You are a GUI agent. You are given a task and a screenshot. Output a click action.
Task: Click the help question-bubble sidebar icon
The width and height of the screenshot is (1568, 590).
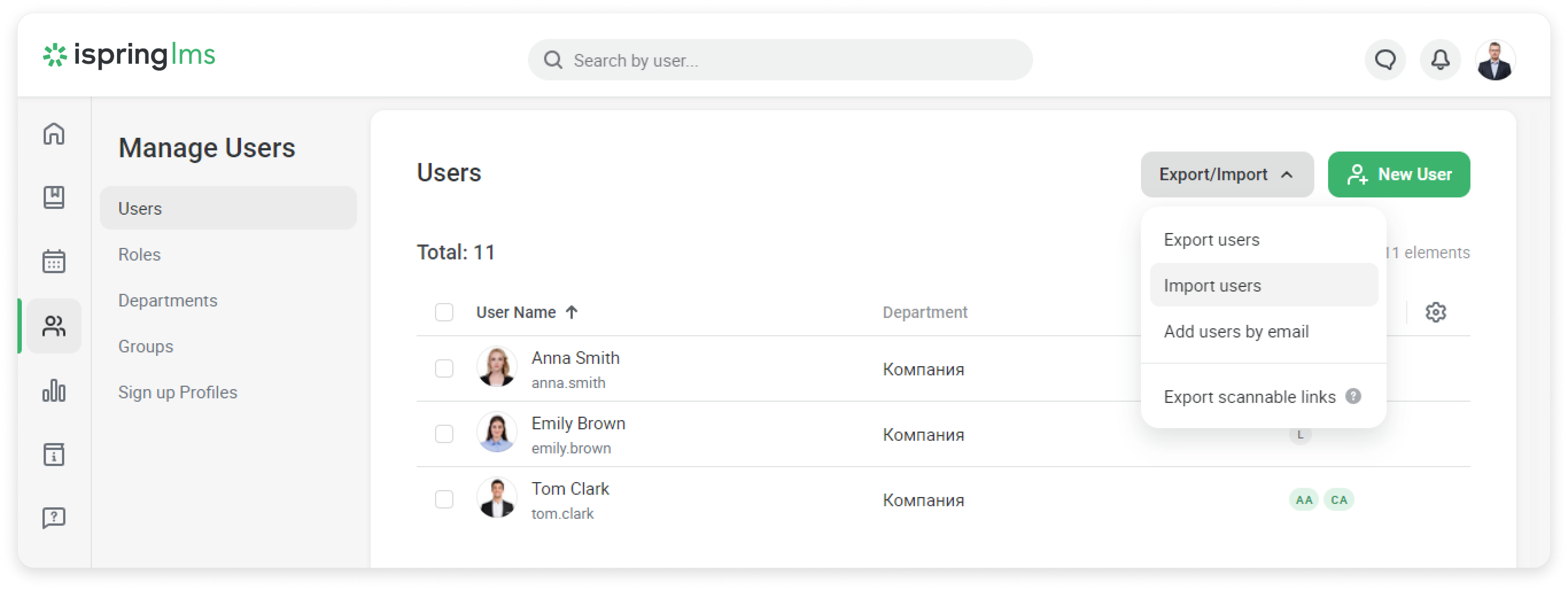(x=54, y=518)
